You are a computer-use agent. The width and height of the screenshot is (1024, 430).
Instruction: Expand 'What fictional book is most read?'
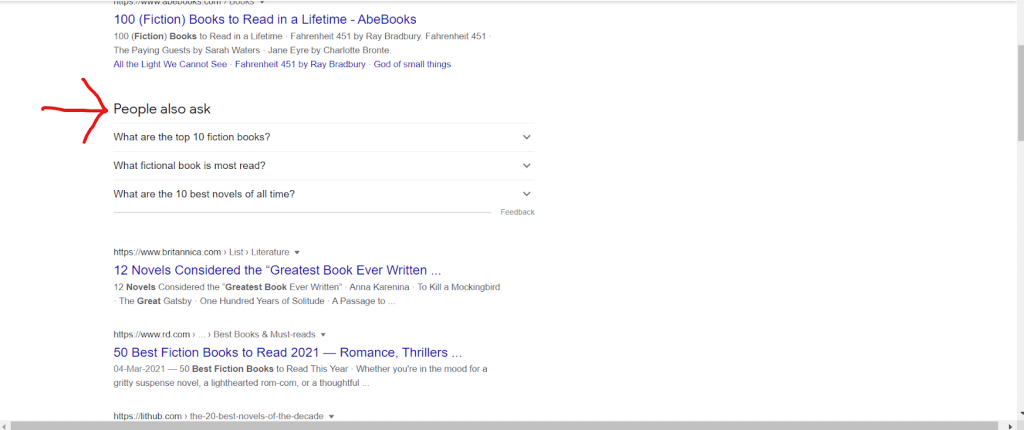point(189,166)
